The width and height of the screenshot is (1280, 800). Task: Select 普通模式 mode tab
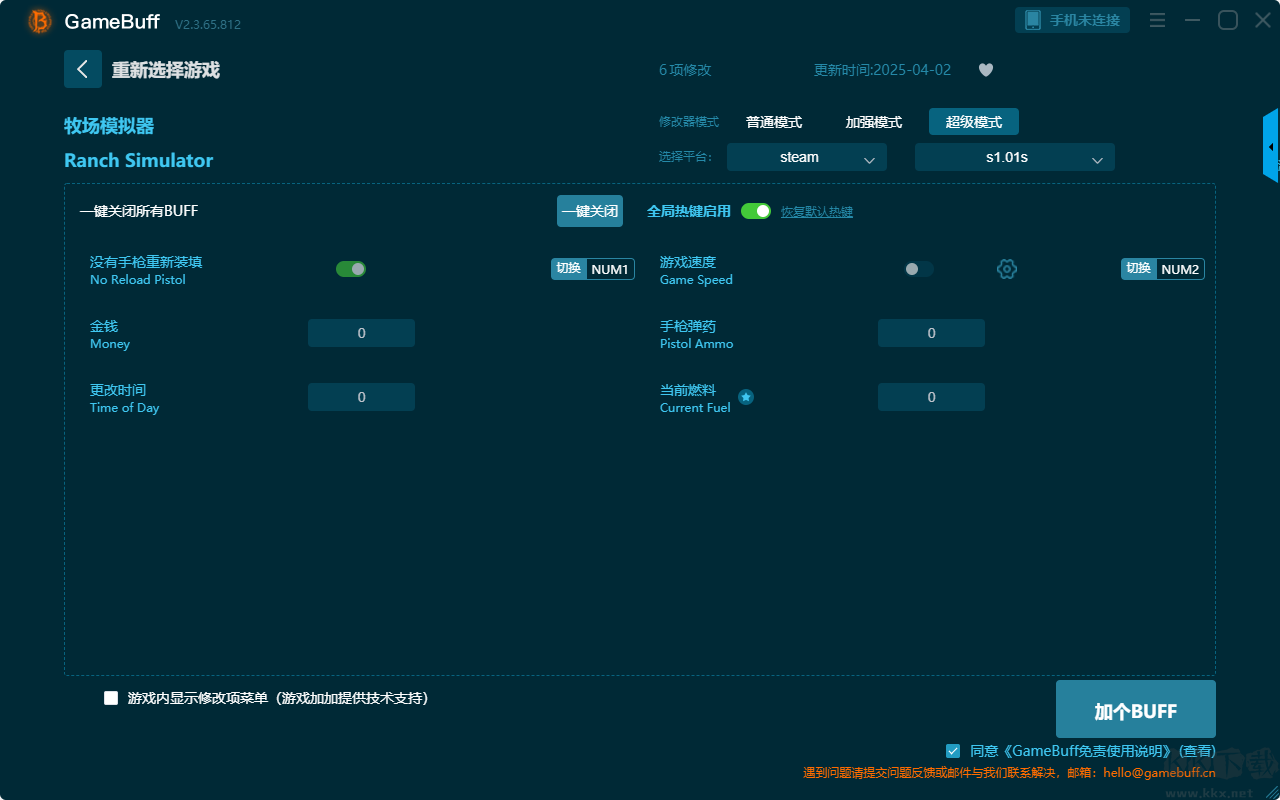pyautogui.click(x=774, y=122)
